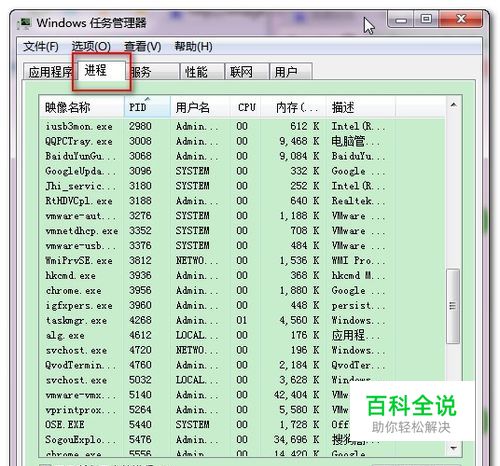
Task: Select the Jhi_servic... process row
Action: 242,186
